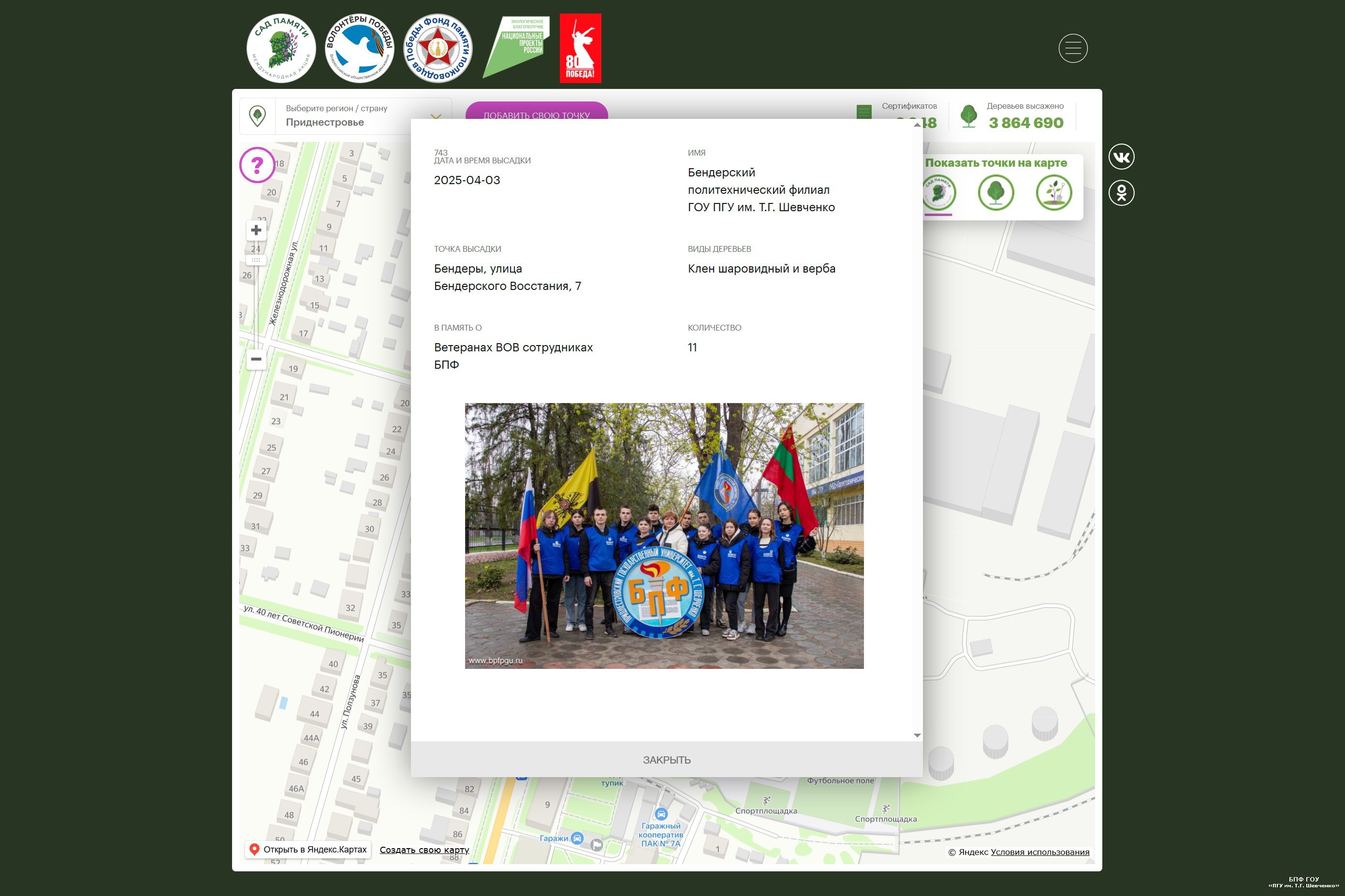Viewport: 1345px width, 896px height.
Task: Click the green tree icon by Деревьев высажено
Action: coord(968,116)
